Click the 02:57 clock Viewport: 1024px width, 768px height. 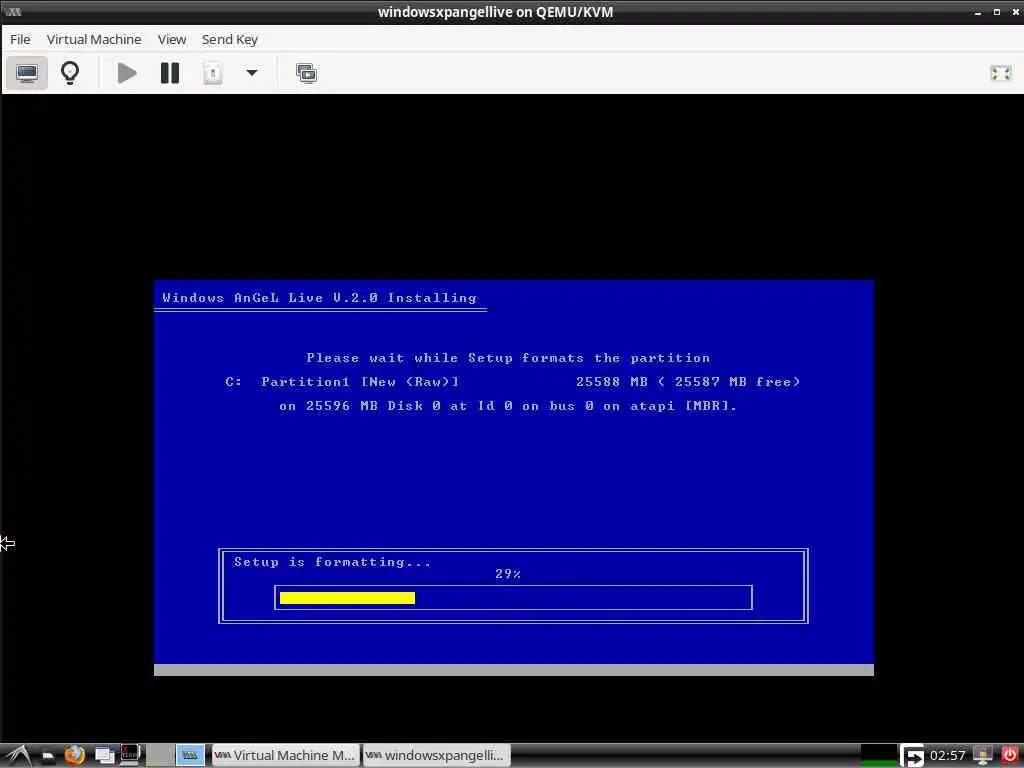coord(947,756)
